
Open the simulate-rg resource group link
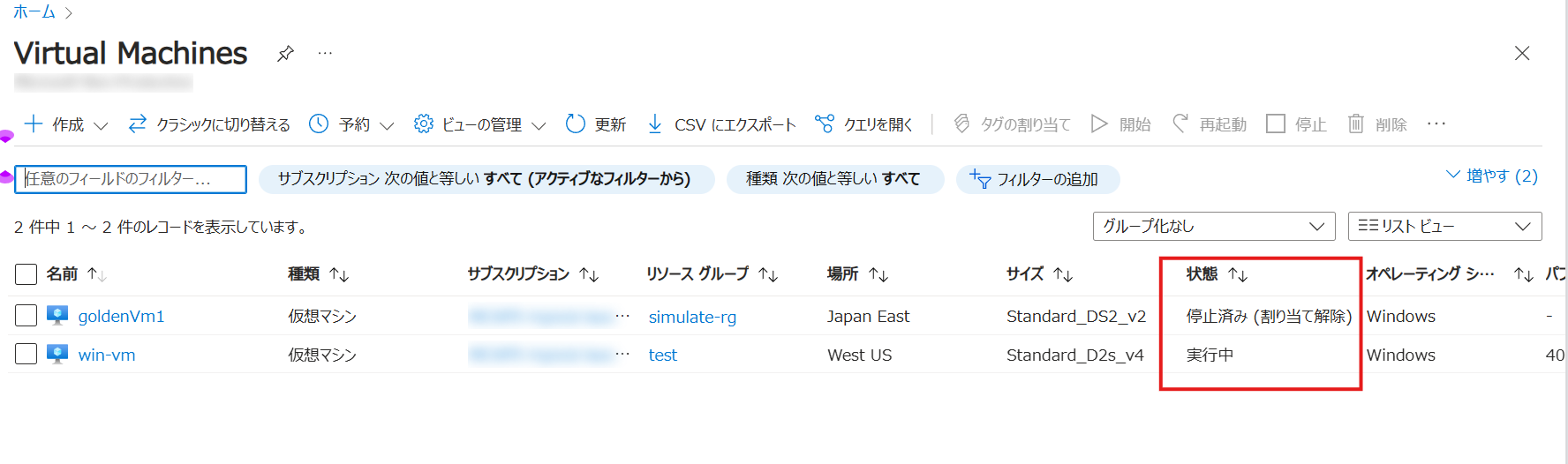click(x=692, y=317)
